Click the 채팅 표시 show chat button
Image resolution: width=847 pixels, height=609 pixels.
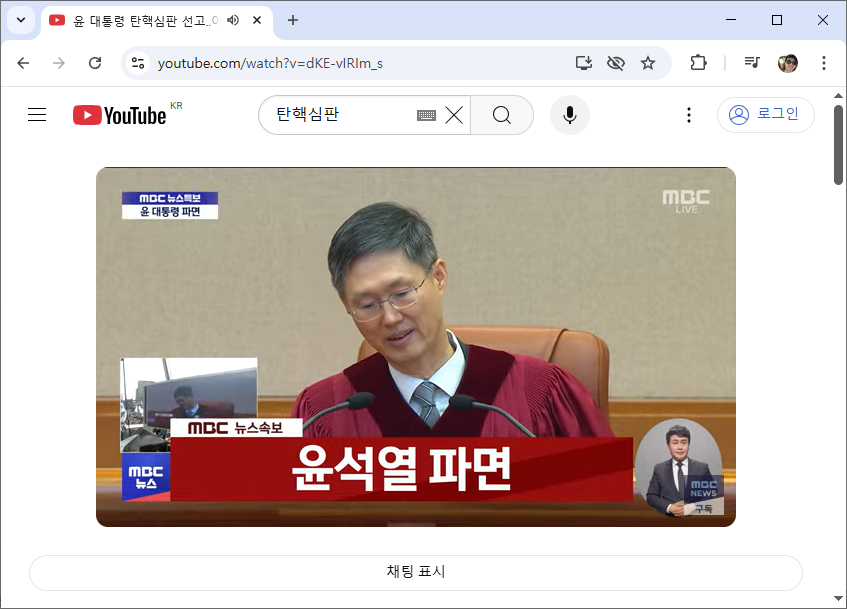pyautogui.click(x=416, y=572)
